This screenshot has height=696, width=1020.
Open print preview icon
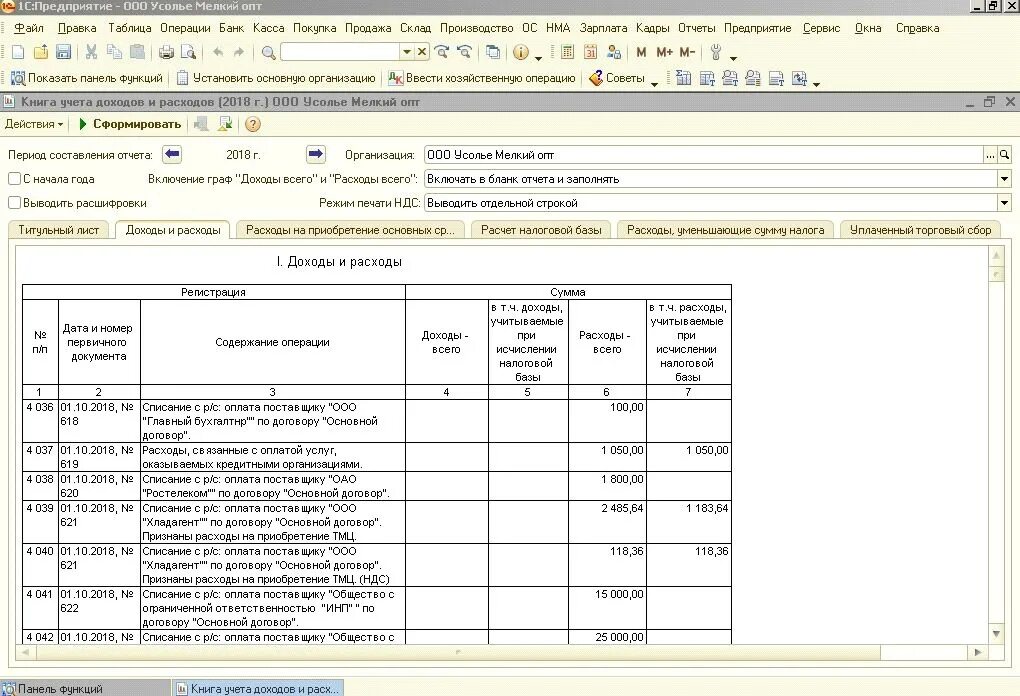[189, 52]
